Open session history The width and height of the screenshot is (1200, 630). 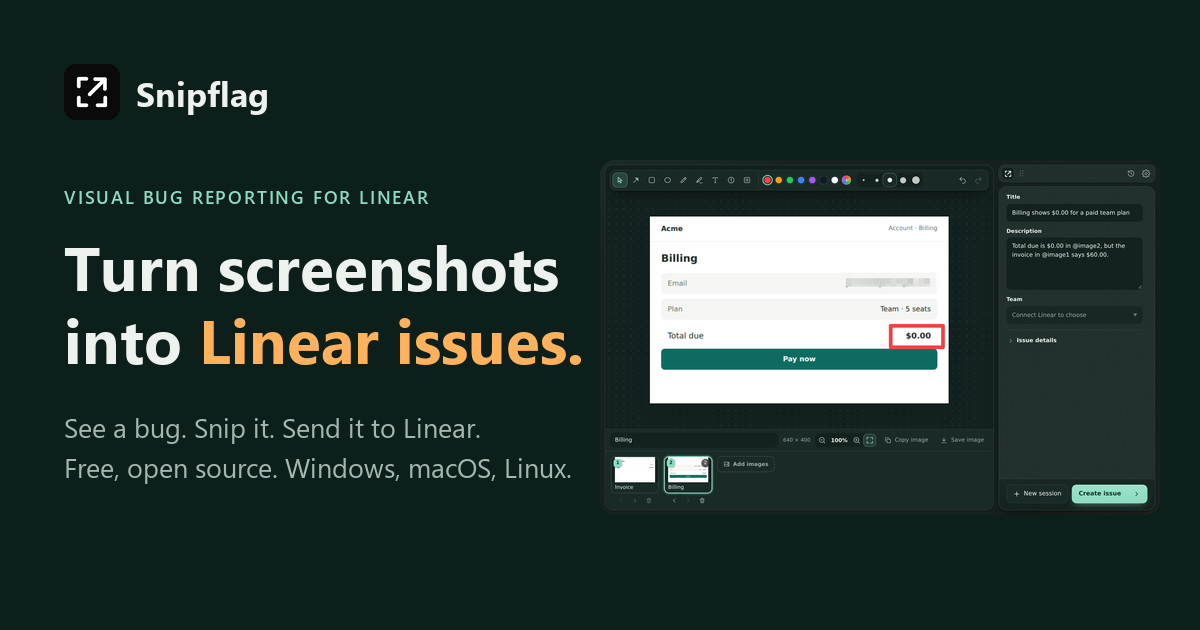tap(1131, 173)
